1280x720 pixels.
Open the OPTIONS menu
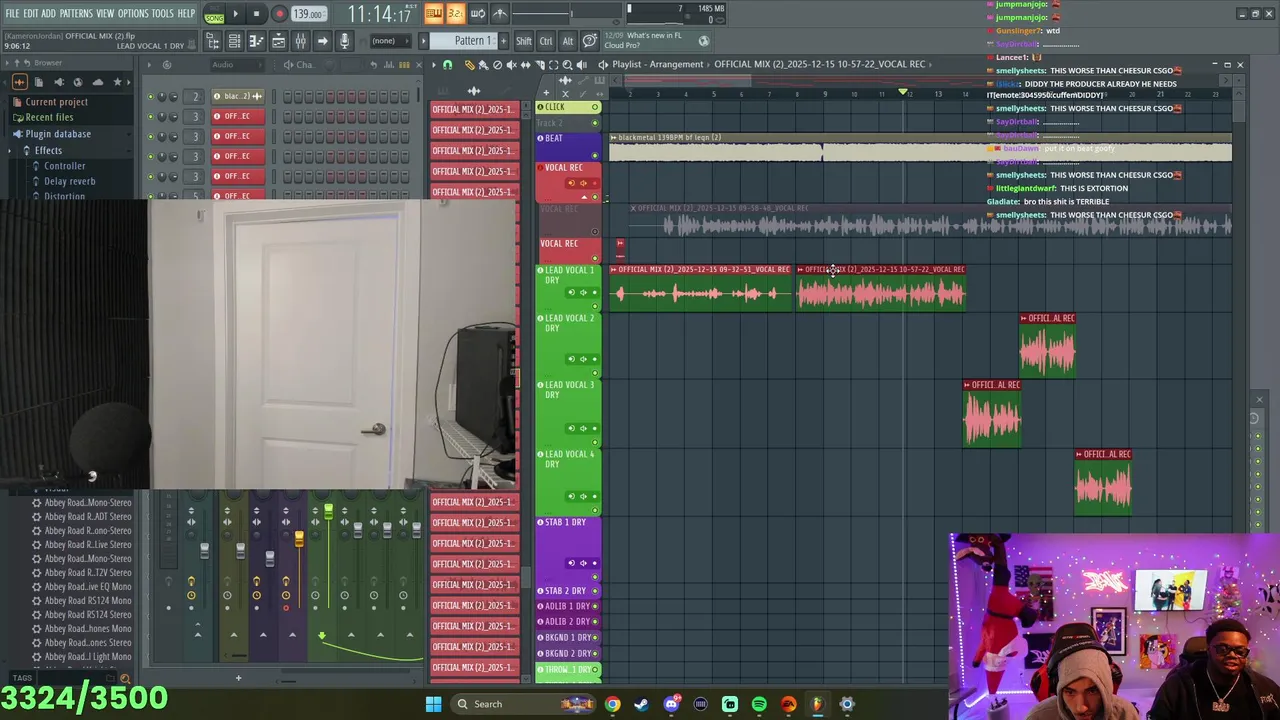point(133,13)
